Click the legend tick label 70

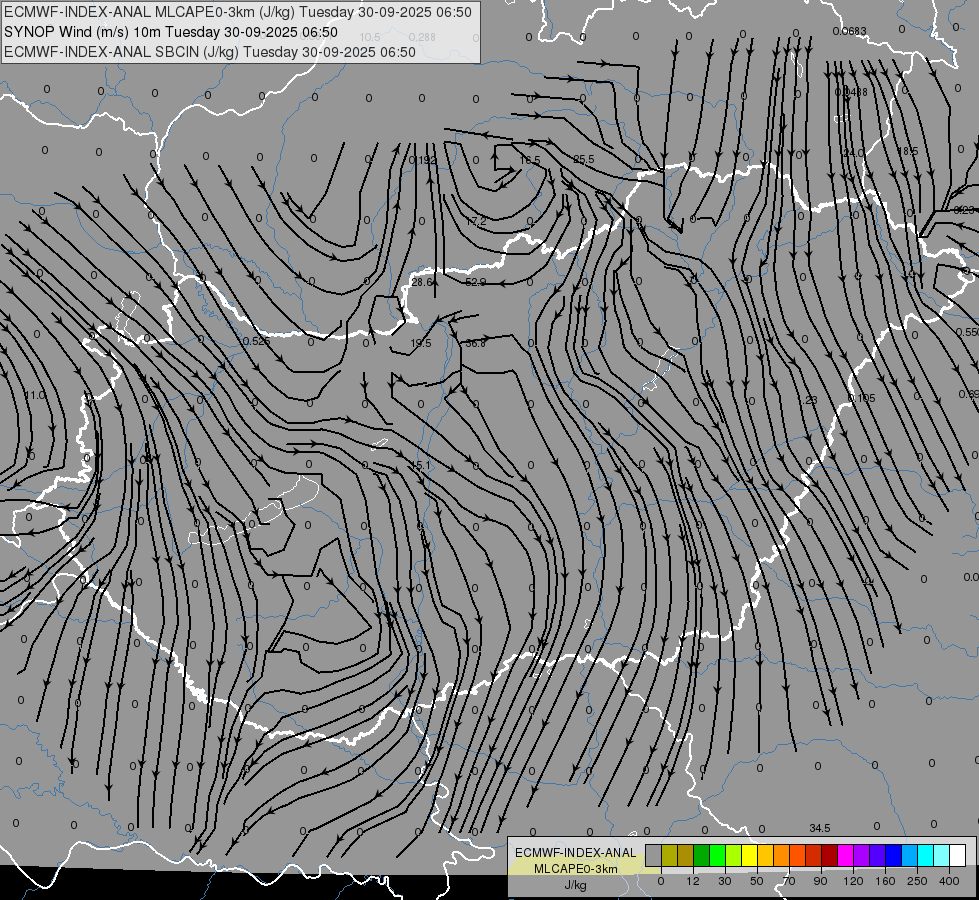pos(789,881)
